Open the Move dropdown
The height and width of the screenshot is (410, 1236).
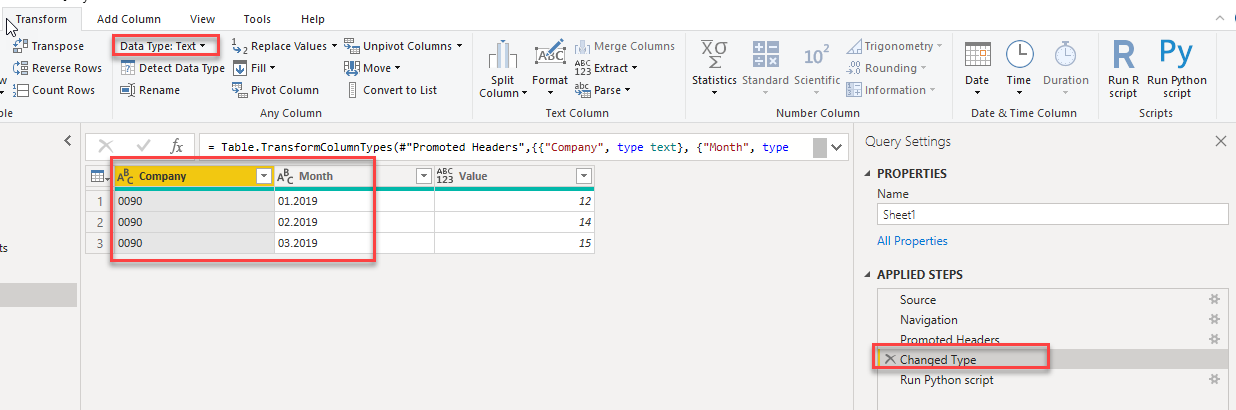(372, 68)
